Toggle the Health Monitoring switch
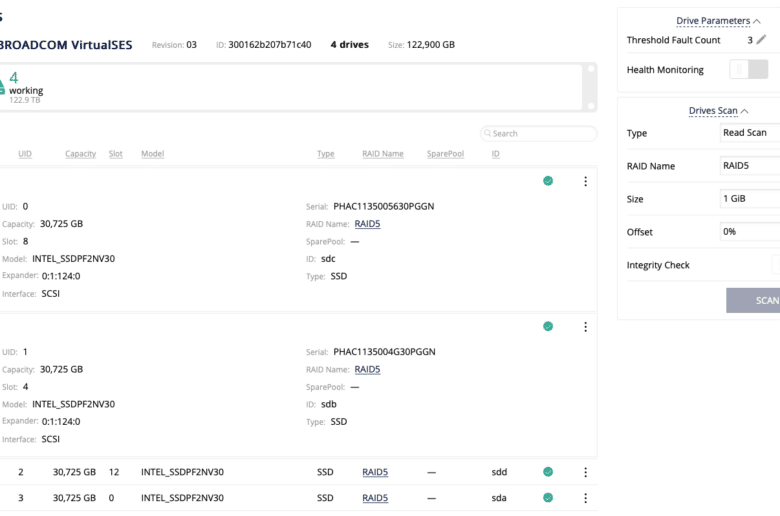 click(749, 69)
